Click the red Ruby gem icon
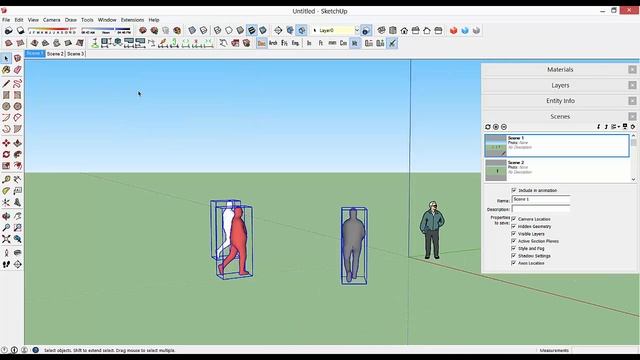Viewport: 640px width, 360px height. pos(453,31)
